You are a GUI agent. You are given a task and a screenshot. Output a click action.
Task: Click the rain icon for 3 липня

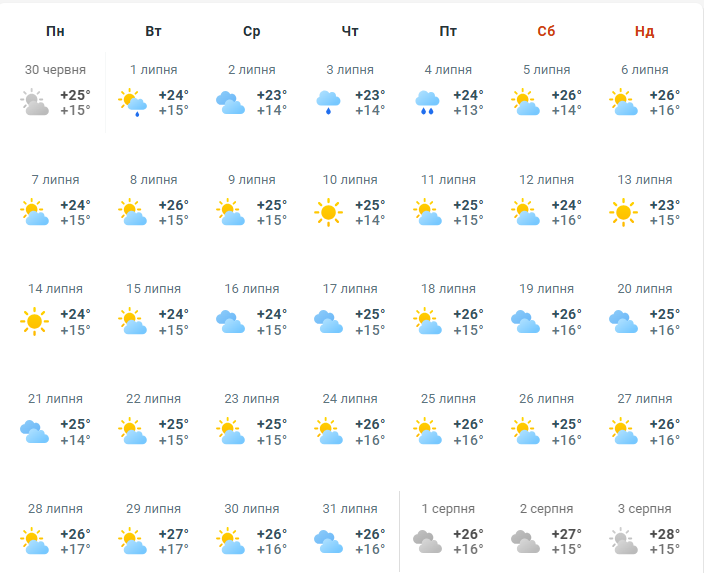328,103
